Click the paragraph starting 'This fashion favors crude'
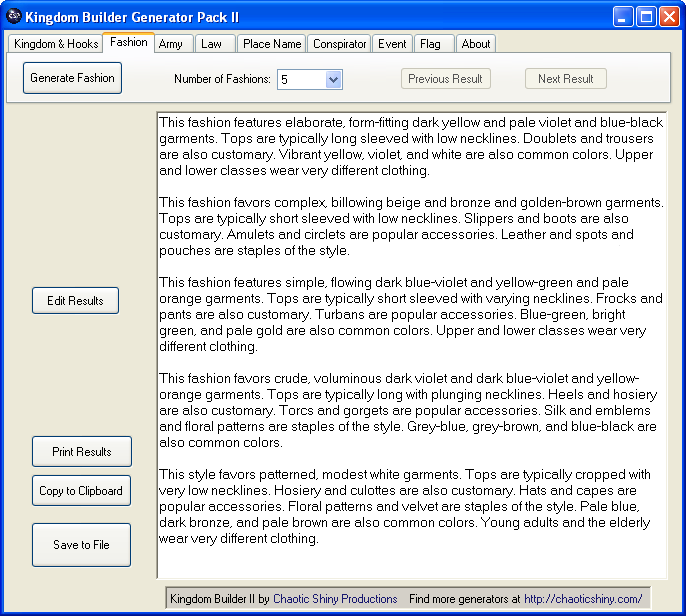686x616 pixels. 408,410
